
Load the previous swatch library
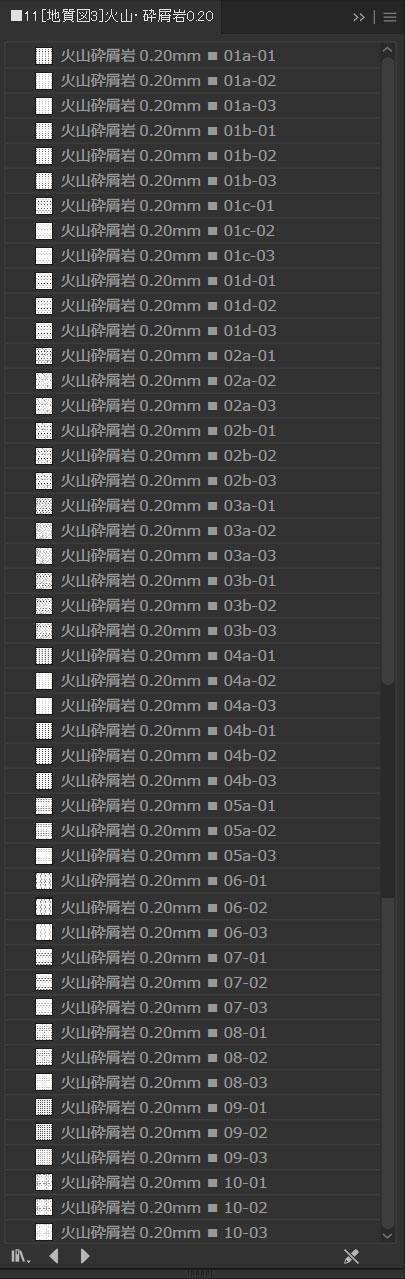point(53,1256)
